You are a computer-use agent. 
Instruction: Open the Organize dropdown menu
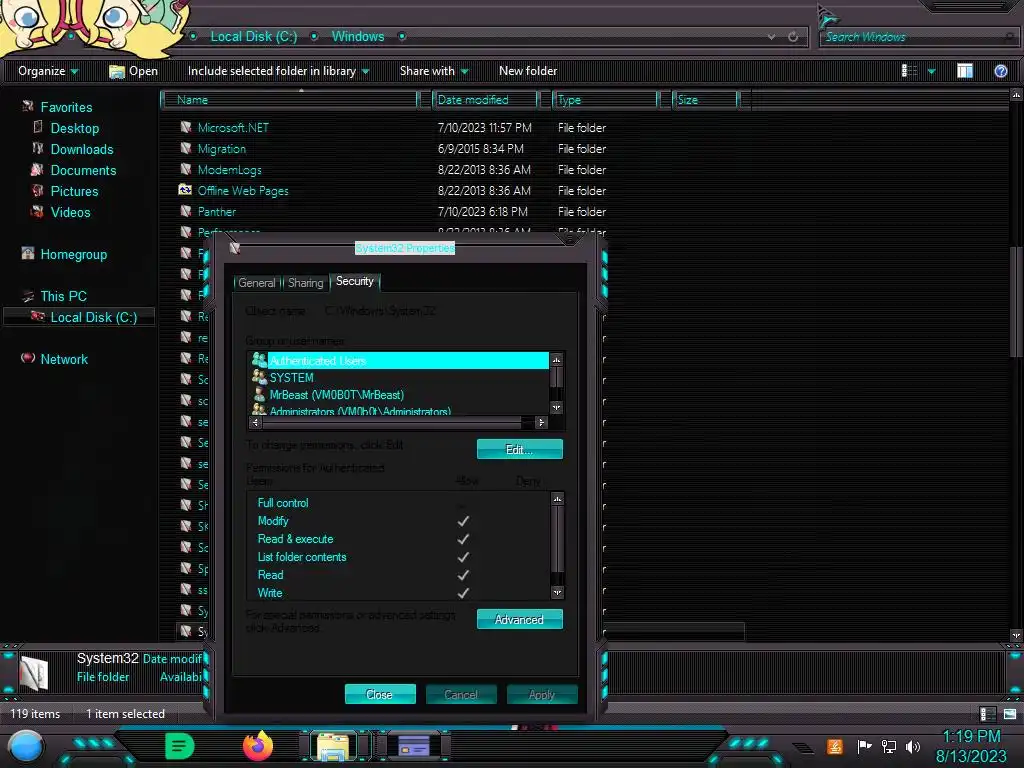coord(48,71)
